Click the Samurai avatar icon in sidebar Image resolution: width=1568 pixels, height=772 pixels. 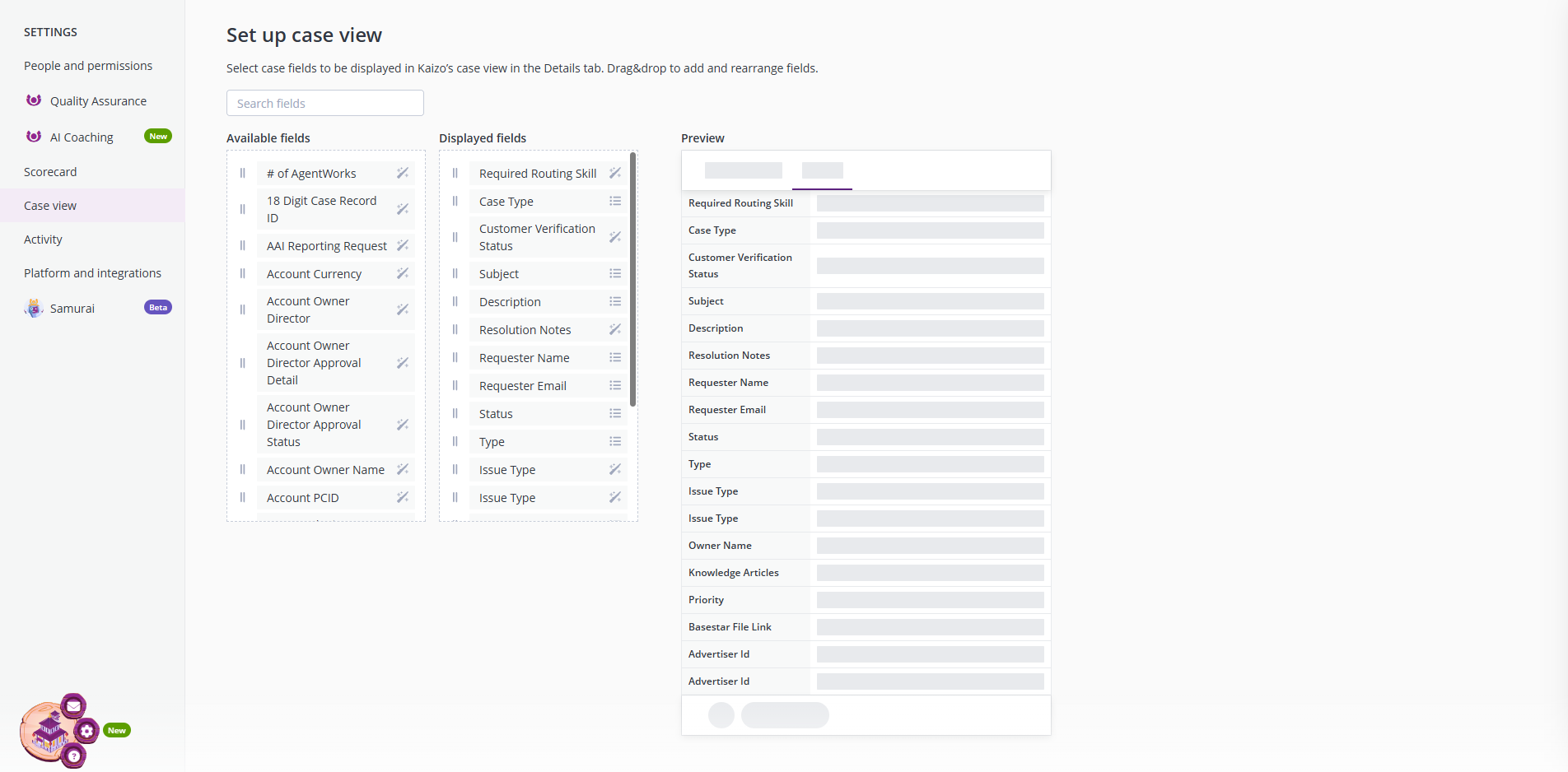pyautogui.click(x=34, y=308)
